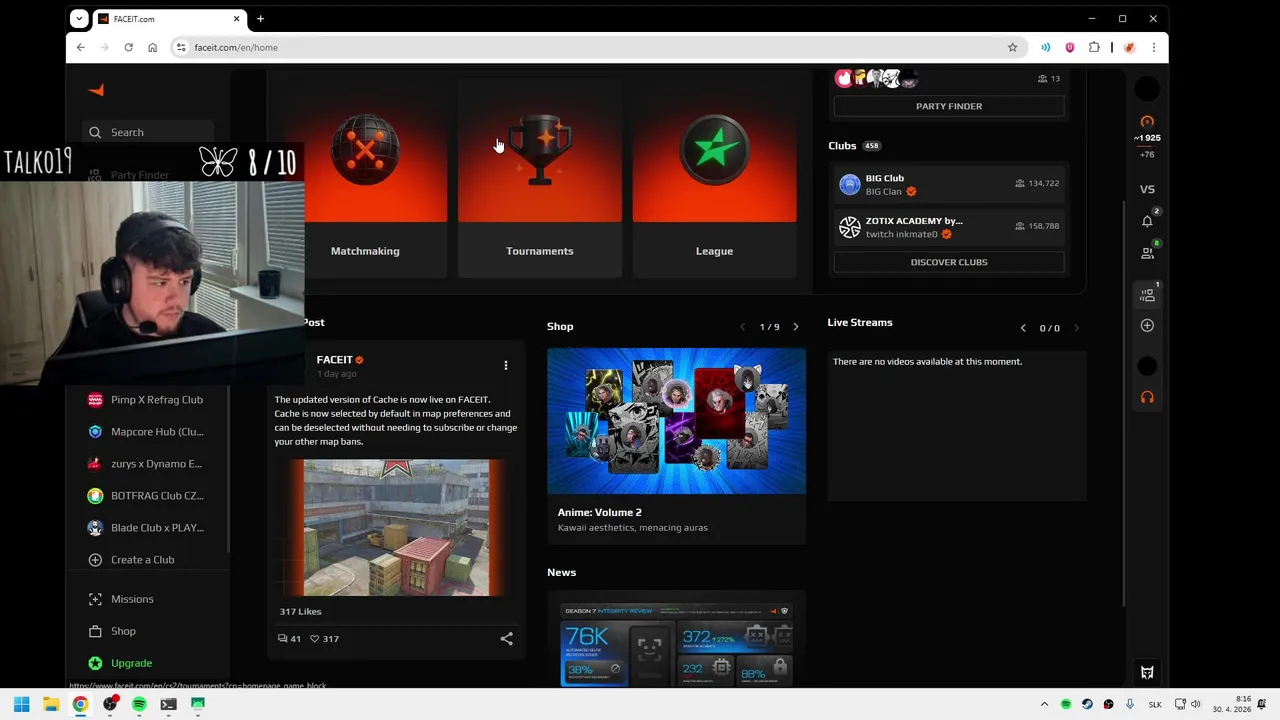Open Spotify from the taskbar
1280x720 pixels.
(139, 704)
